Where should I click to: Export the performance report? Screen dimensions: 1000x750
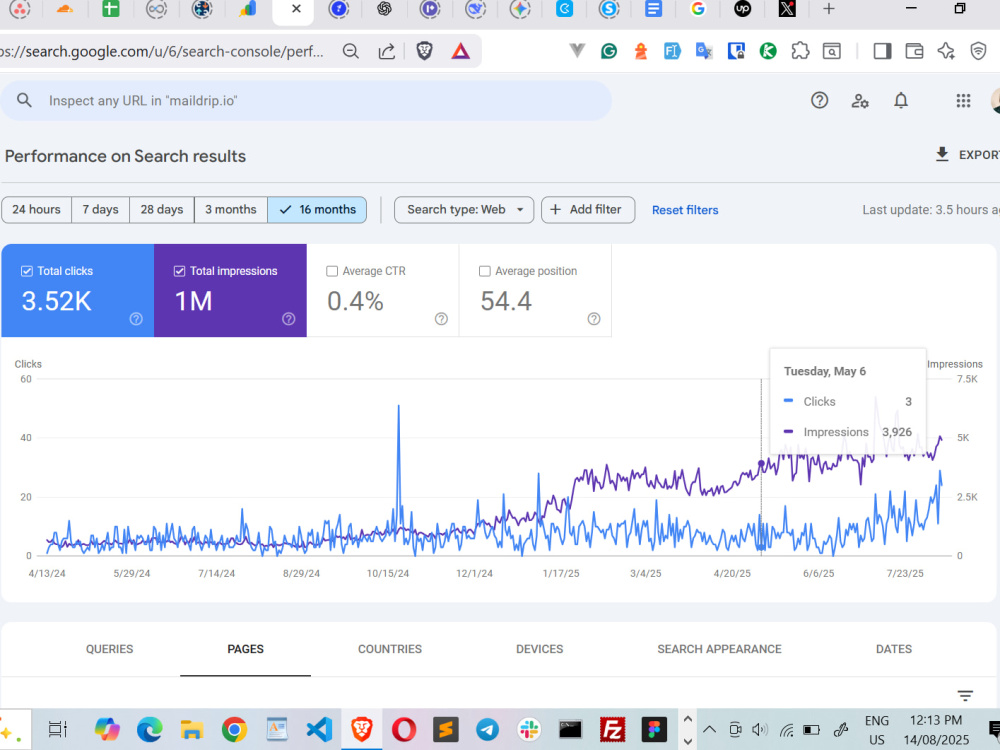[x=967, y=155]
